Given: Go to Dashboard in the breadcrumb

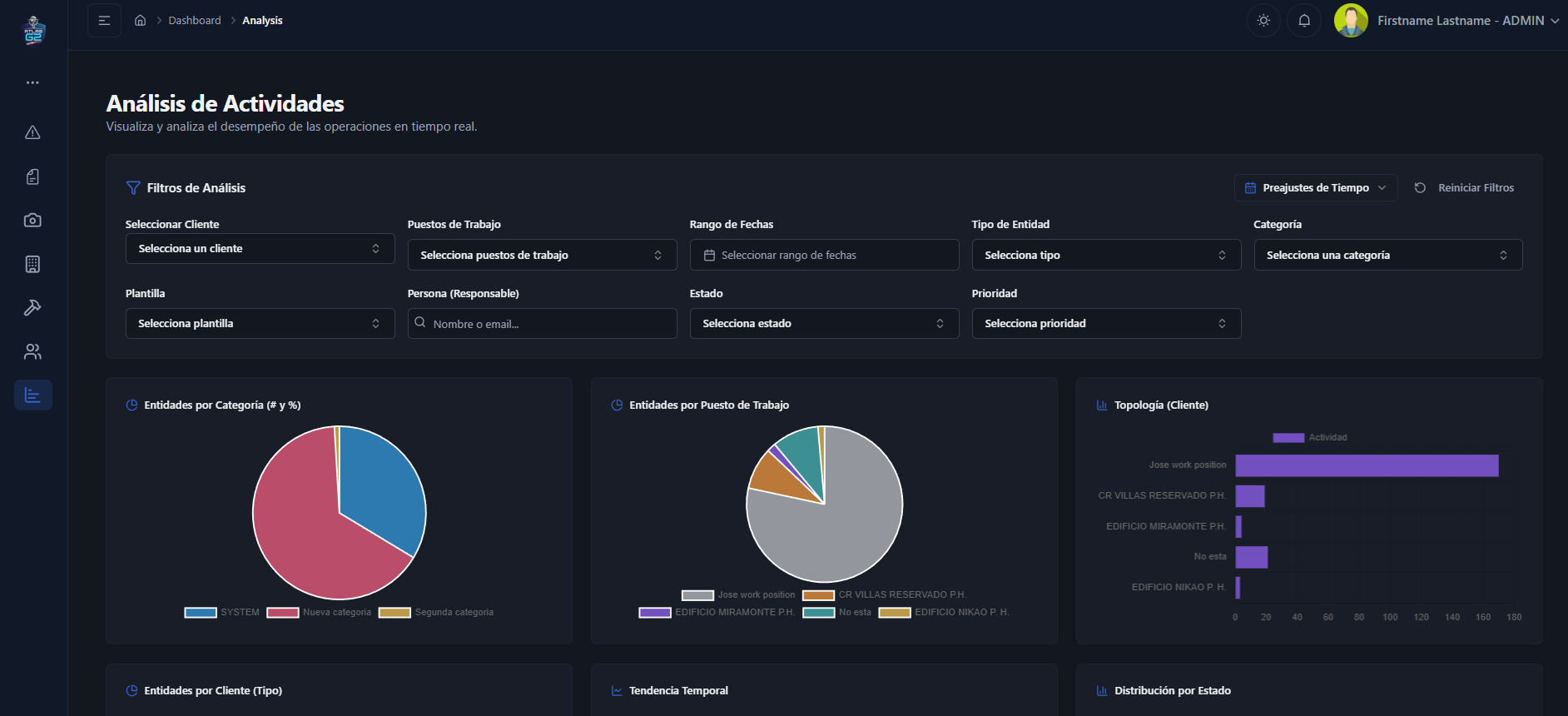Looking at the screenshot, I should (195, 21).
